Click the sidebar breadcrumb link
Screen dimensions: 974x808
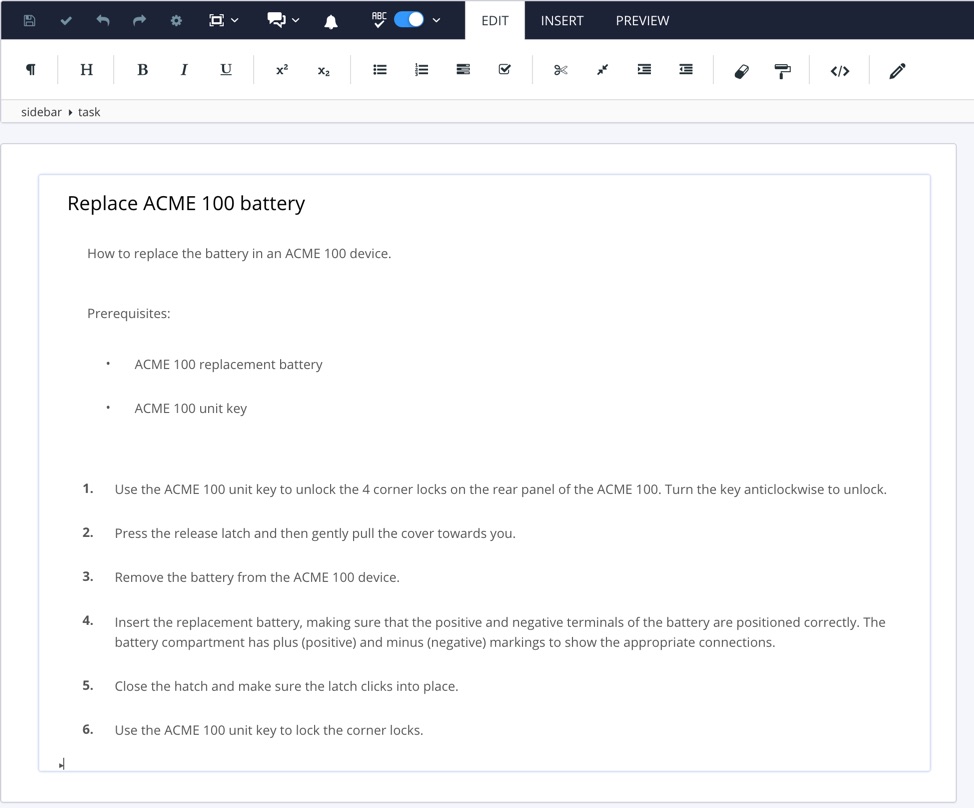click(41, 112)
